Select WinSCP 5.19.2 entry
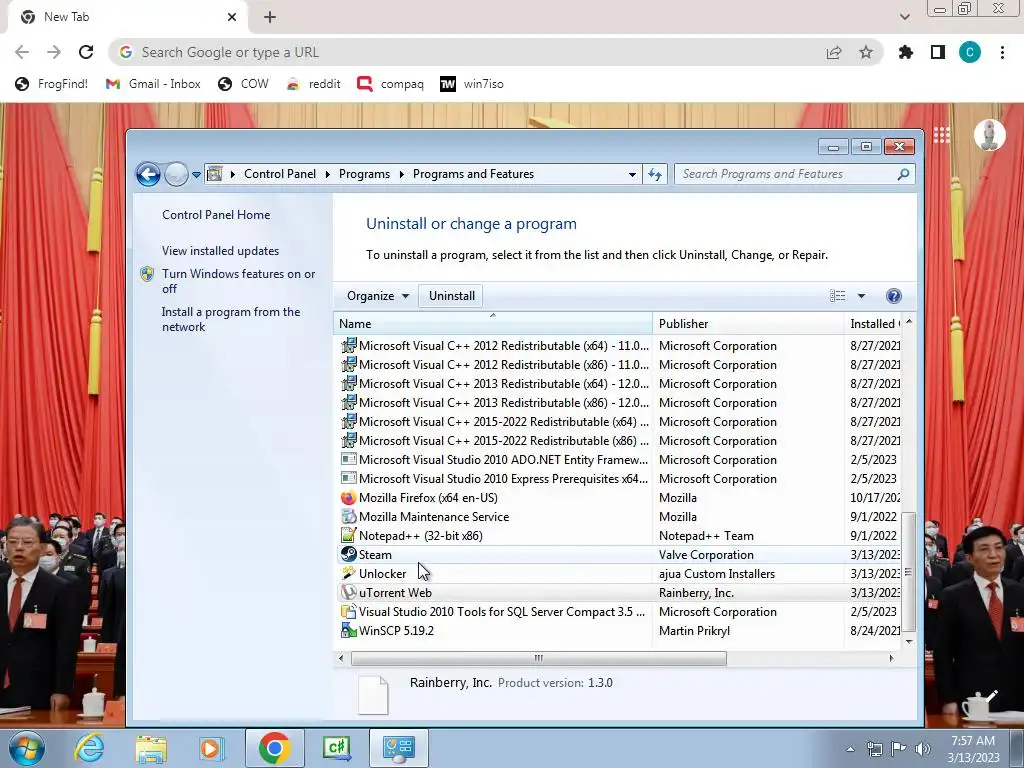The width and height of the screenshot is (1024, 768). [x=619, y=631]
